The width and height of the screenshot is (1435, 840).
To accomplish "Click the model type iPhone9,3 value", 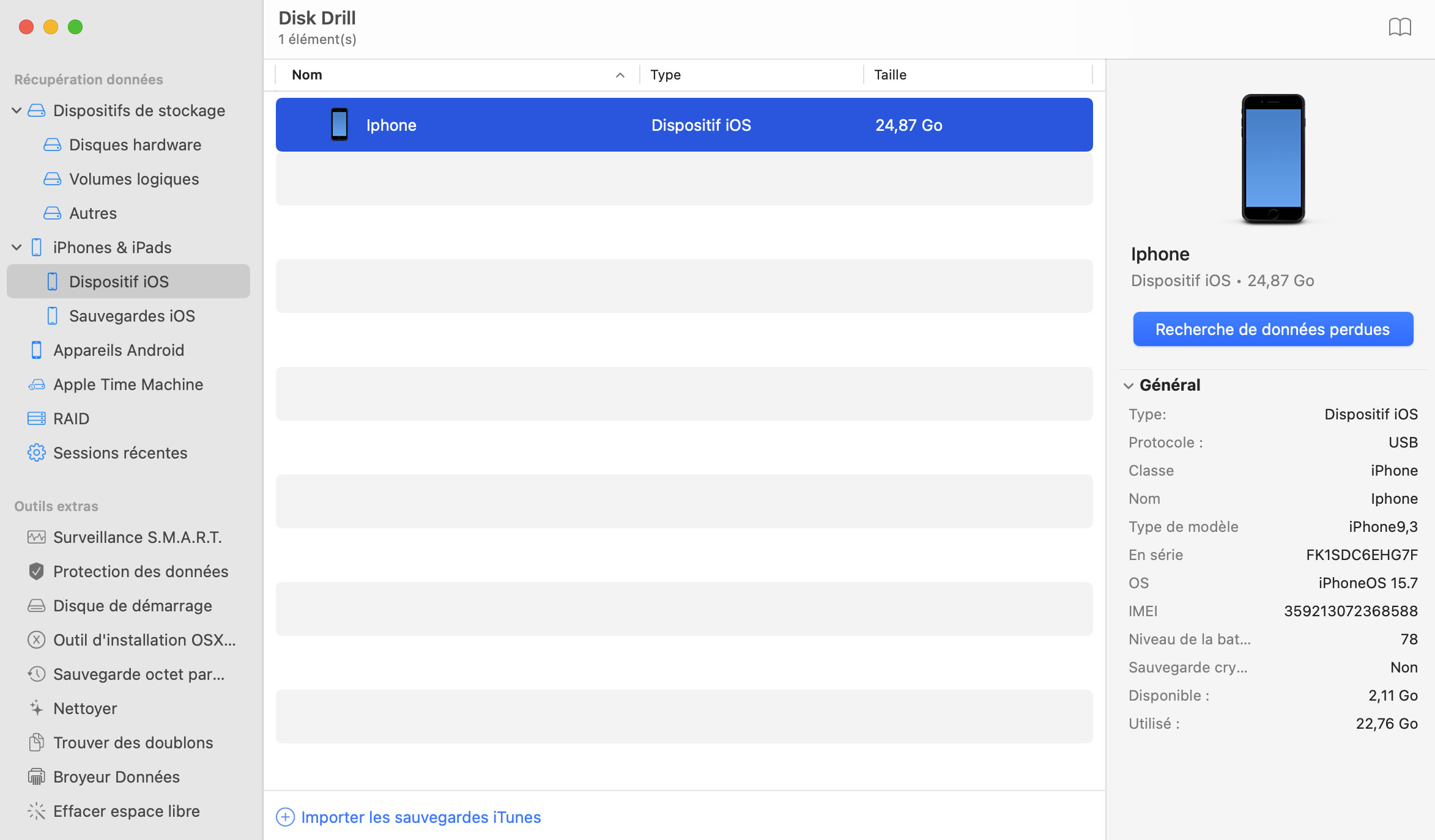I will tap(1383, 527).
